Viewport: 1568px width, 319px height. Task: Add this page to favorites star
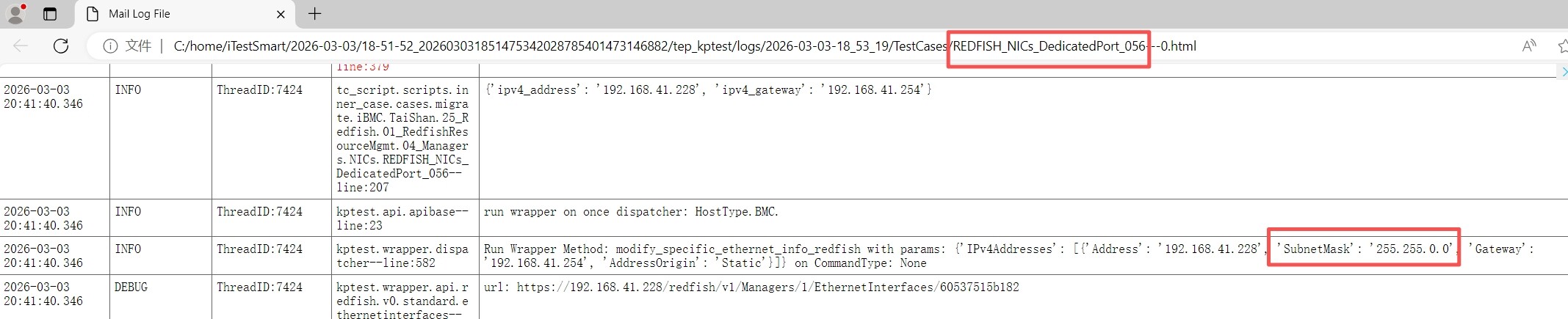pyautogui.click(x=1562, y=46)
